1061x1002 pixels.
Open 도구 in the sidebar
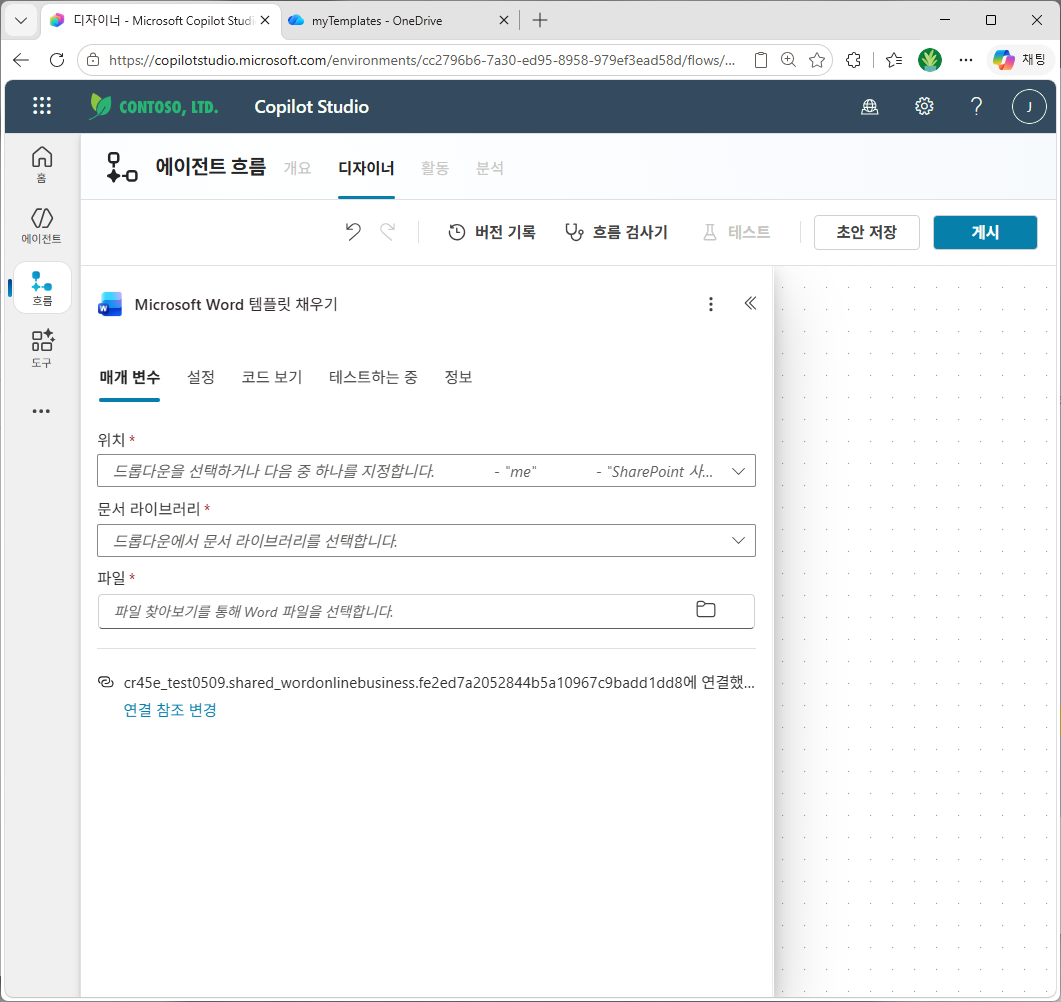tap(42, 349)
